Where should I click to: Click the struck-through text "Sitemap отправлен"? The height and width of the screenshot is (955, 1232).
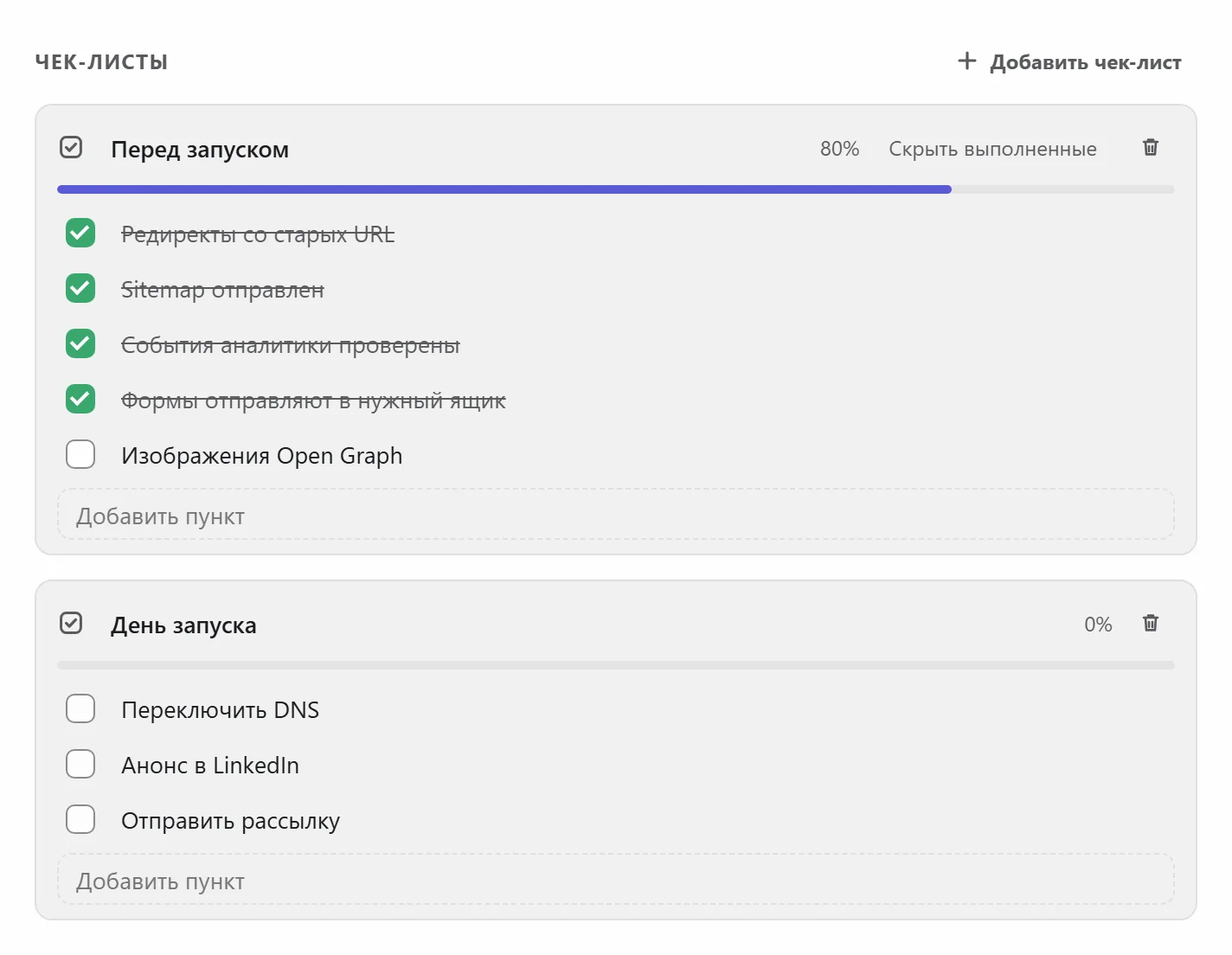222,290
